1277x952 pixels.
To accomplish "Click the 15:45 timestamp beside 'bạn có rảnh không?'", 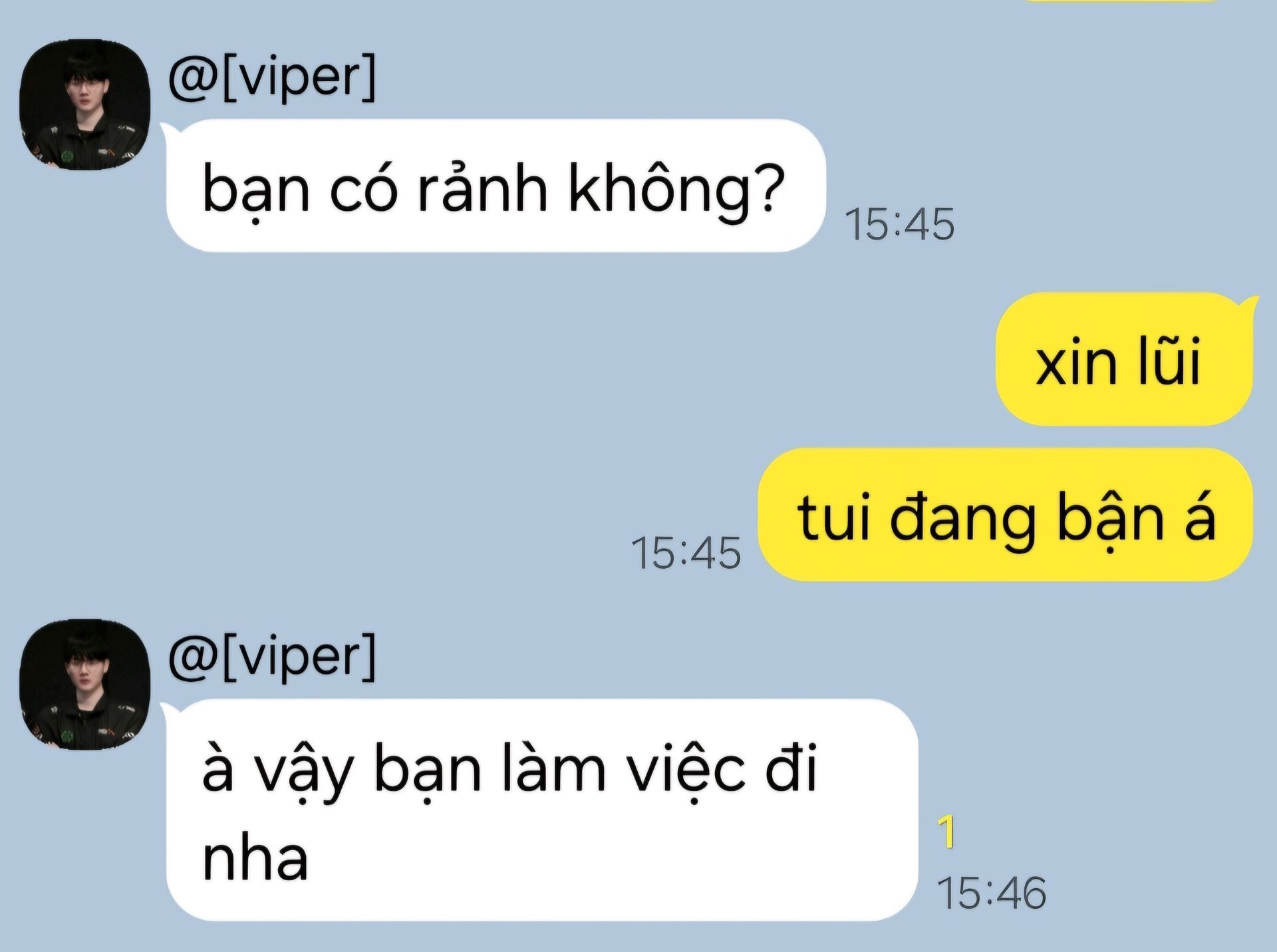I will point(899,224).
